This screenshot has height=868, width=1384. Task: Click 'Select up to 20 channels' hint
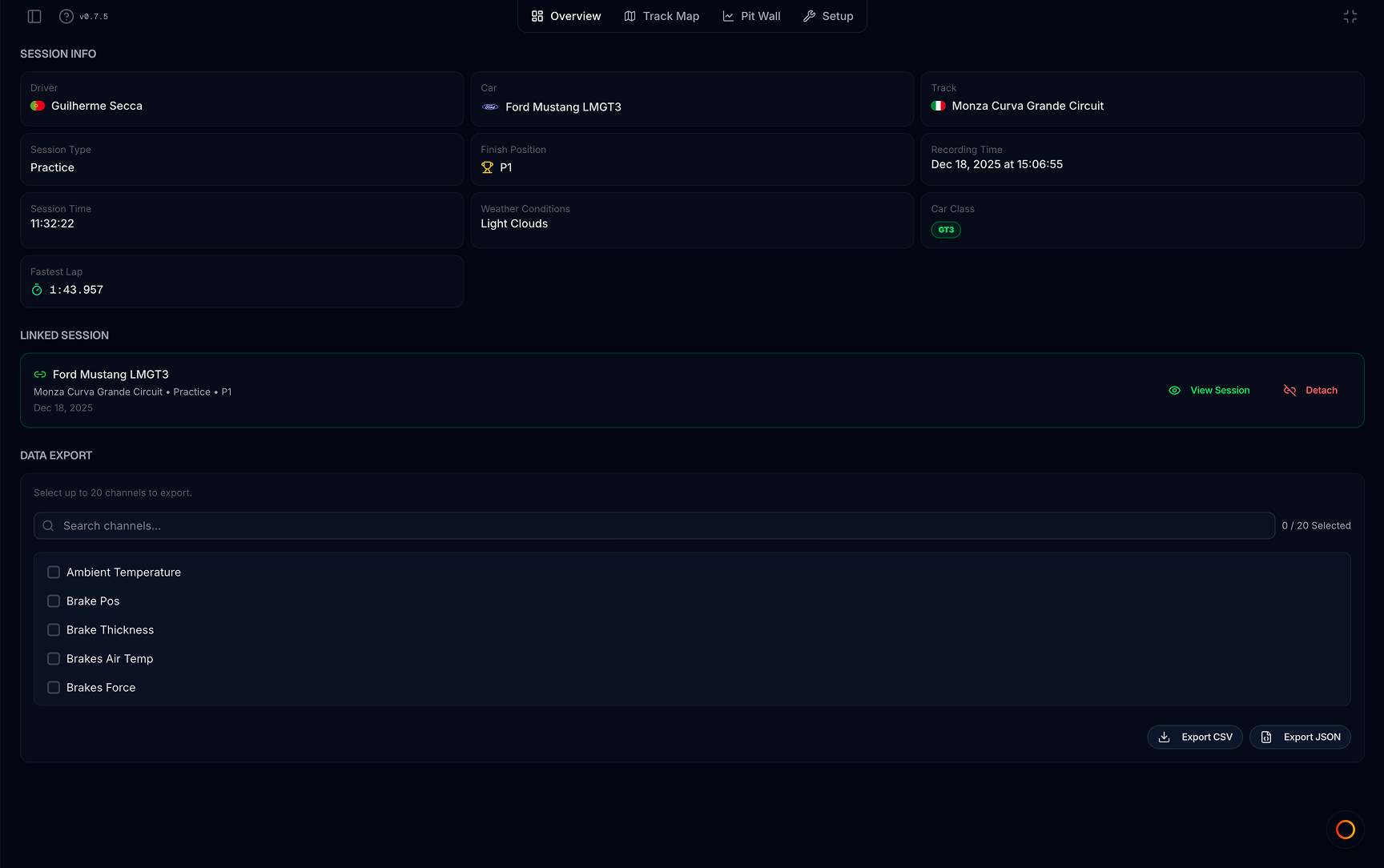pos(113,492)
